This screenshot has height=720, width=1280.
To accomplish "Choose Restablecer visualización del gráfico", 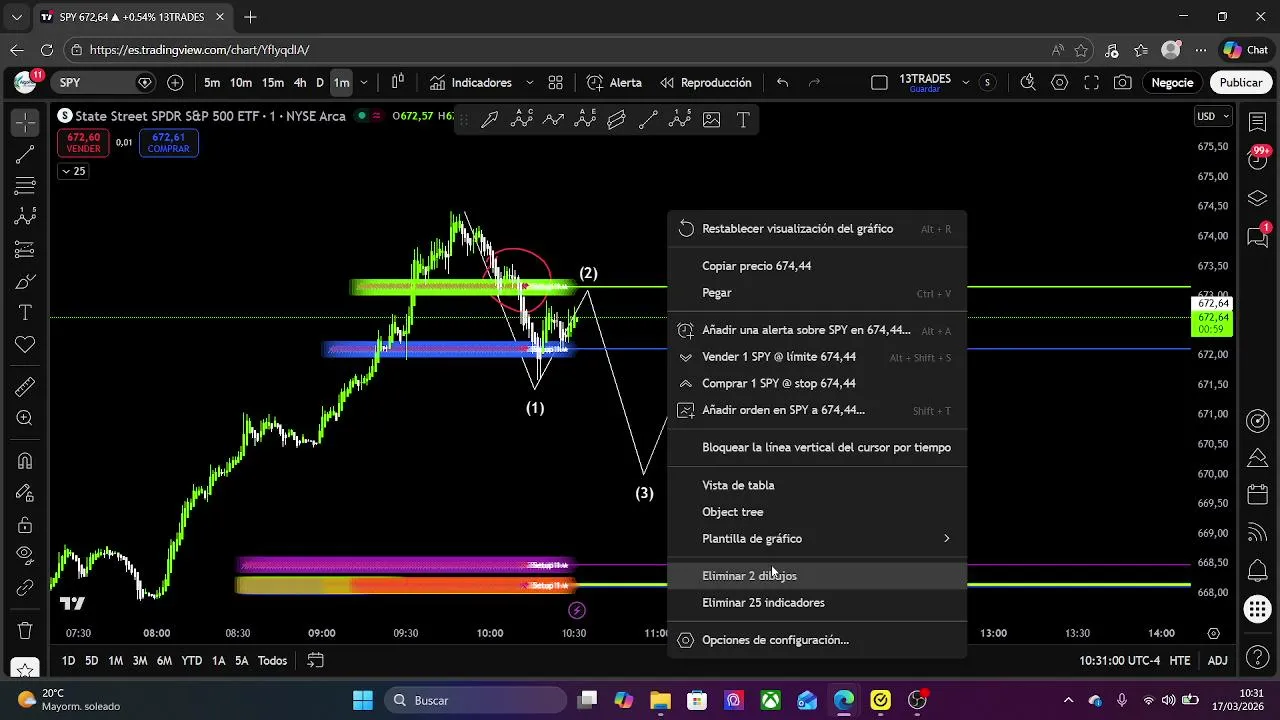I will click(817, 229).
